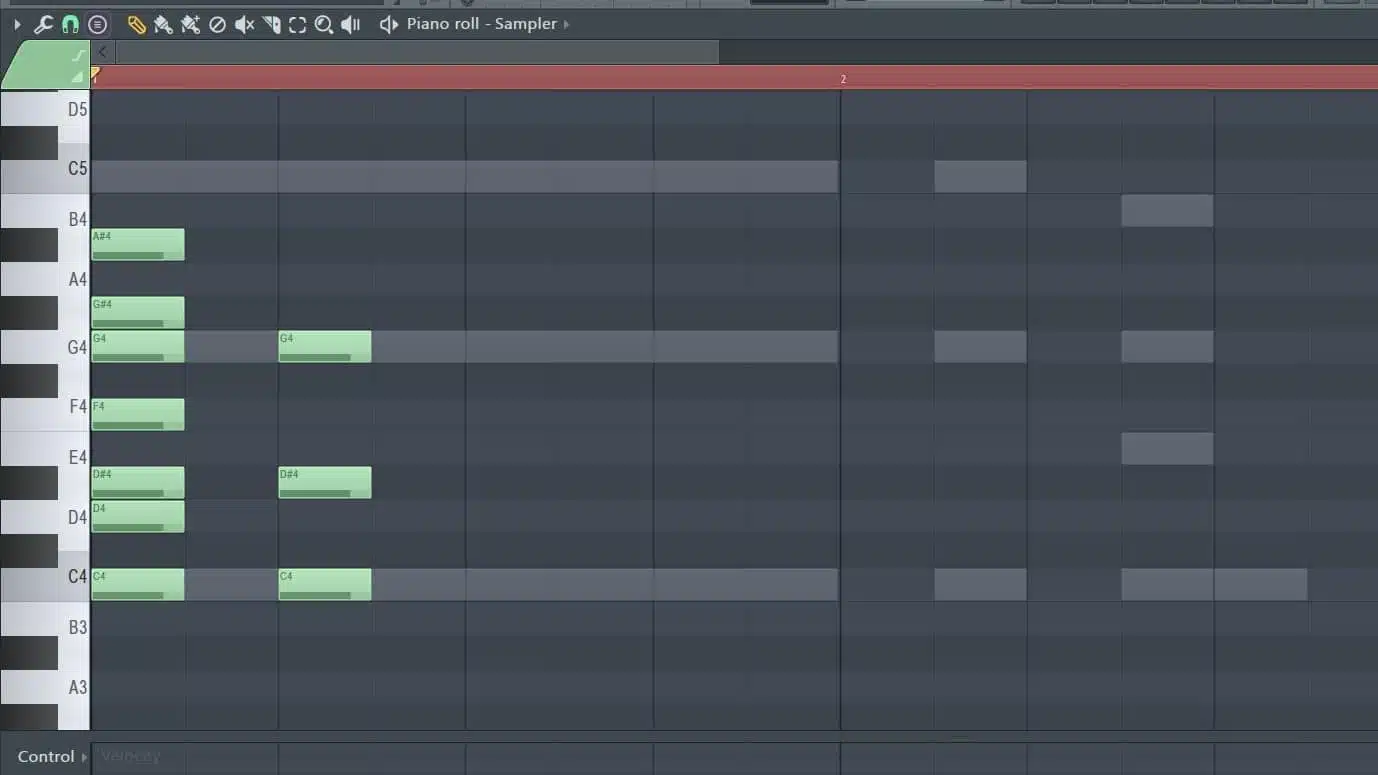The width and height of the screenshot is (1378, 775).
Task: Activate the Playback scrub tool
Action: (350, 24)
